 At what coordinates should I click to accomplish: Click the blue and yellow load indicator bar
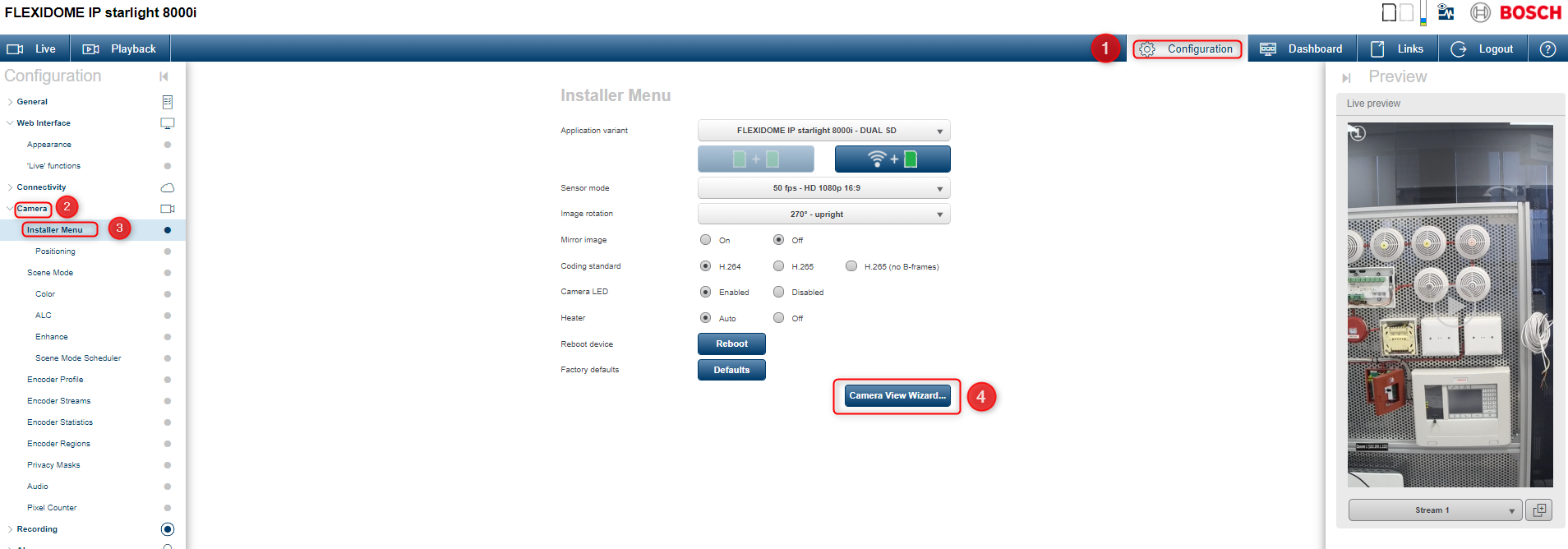click(1423, 13)
